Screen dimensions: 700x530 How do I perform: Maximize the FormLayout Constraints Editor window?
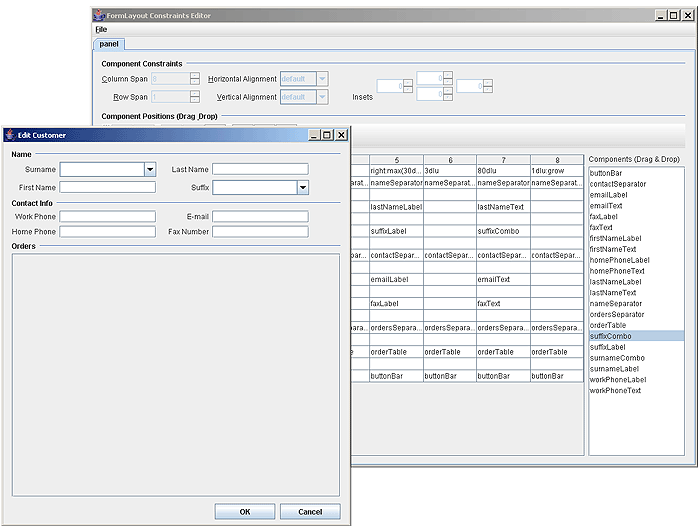674,15
